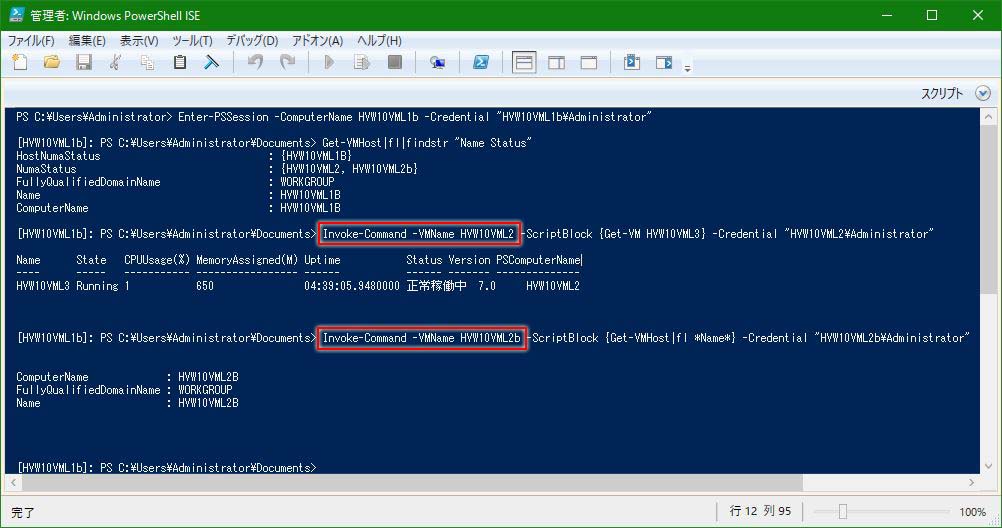
Task: Open the ツール(T) menu
Action: point(192,41)
